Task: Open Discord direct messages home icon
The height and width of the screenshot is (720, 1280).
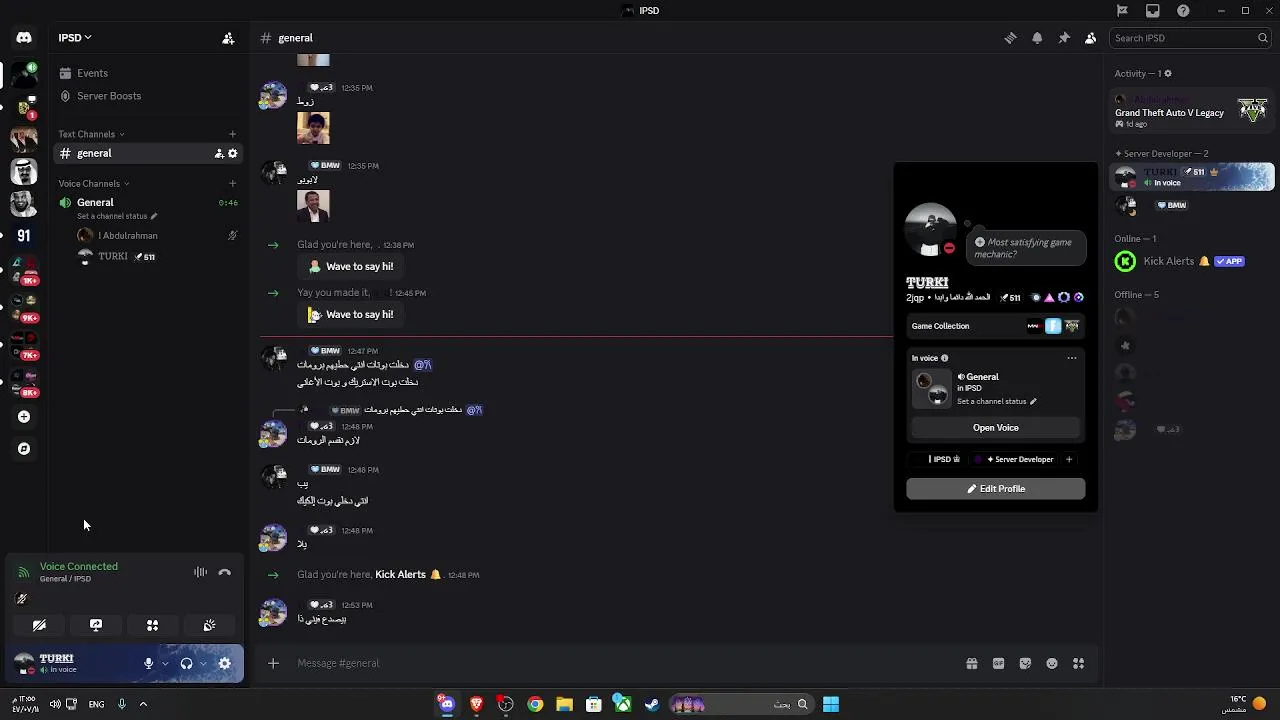Action: tap(24, 38)
